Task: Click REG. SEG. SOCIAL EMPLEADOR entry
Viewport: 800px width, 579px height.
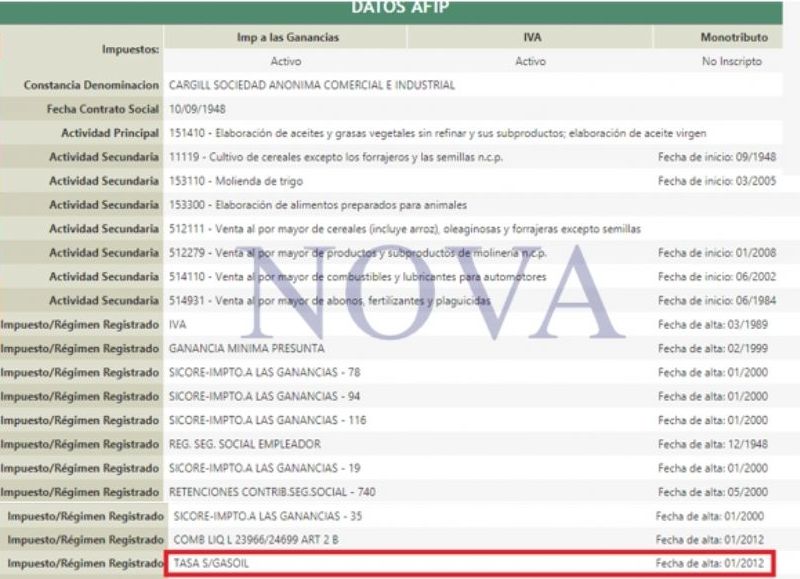Action: click(245, 445)
